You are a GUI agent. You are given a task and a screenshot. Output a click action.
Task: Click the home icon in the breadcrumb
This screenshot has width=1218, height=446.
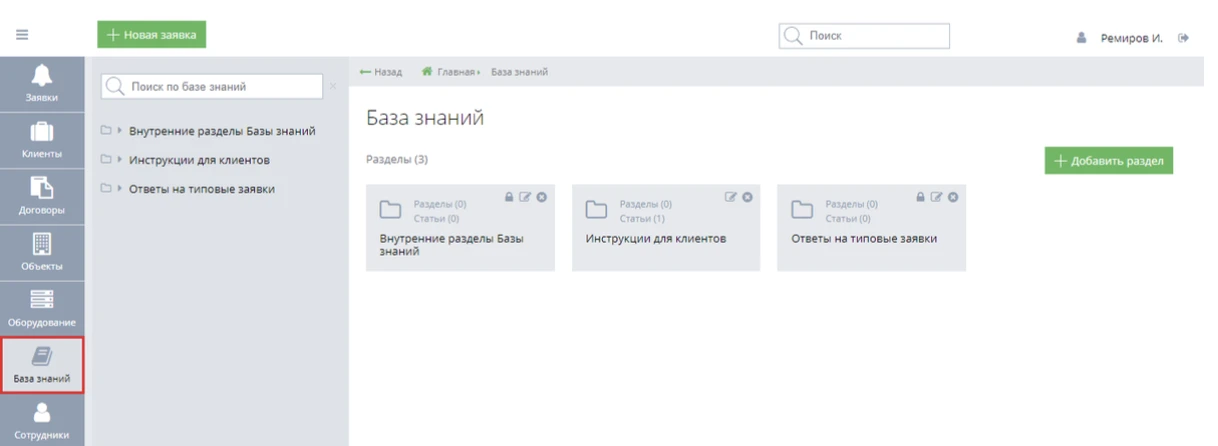(x=427, y=72)
